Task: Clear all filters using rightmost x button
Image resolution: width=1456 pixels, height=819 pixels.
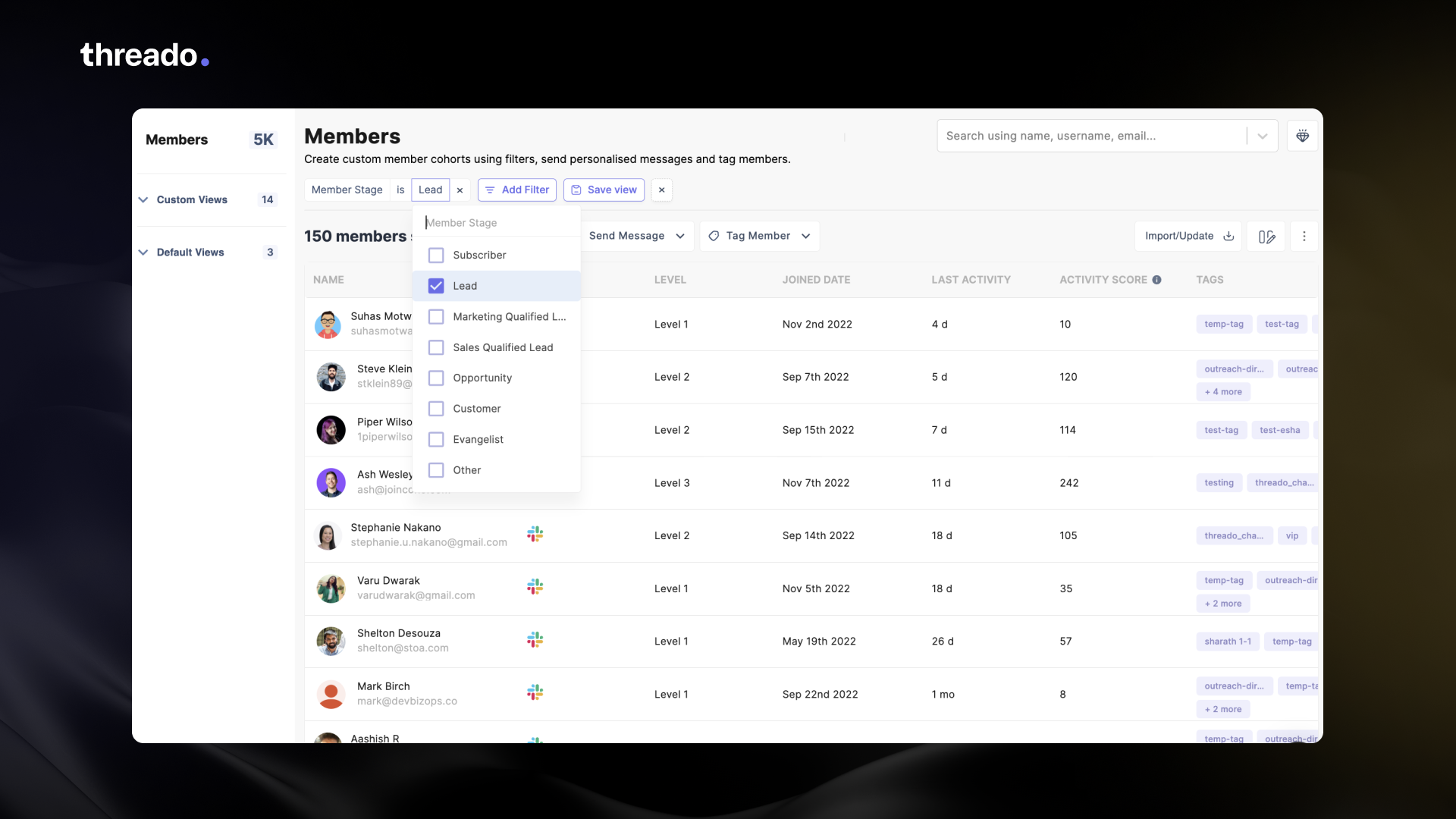Action: tap(661, 190)
